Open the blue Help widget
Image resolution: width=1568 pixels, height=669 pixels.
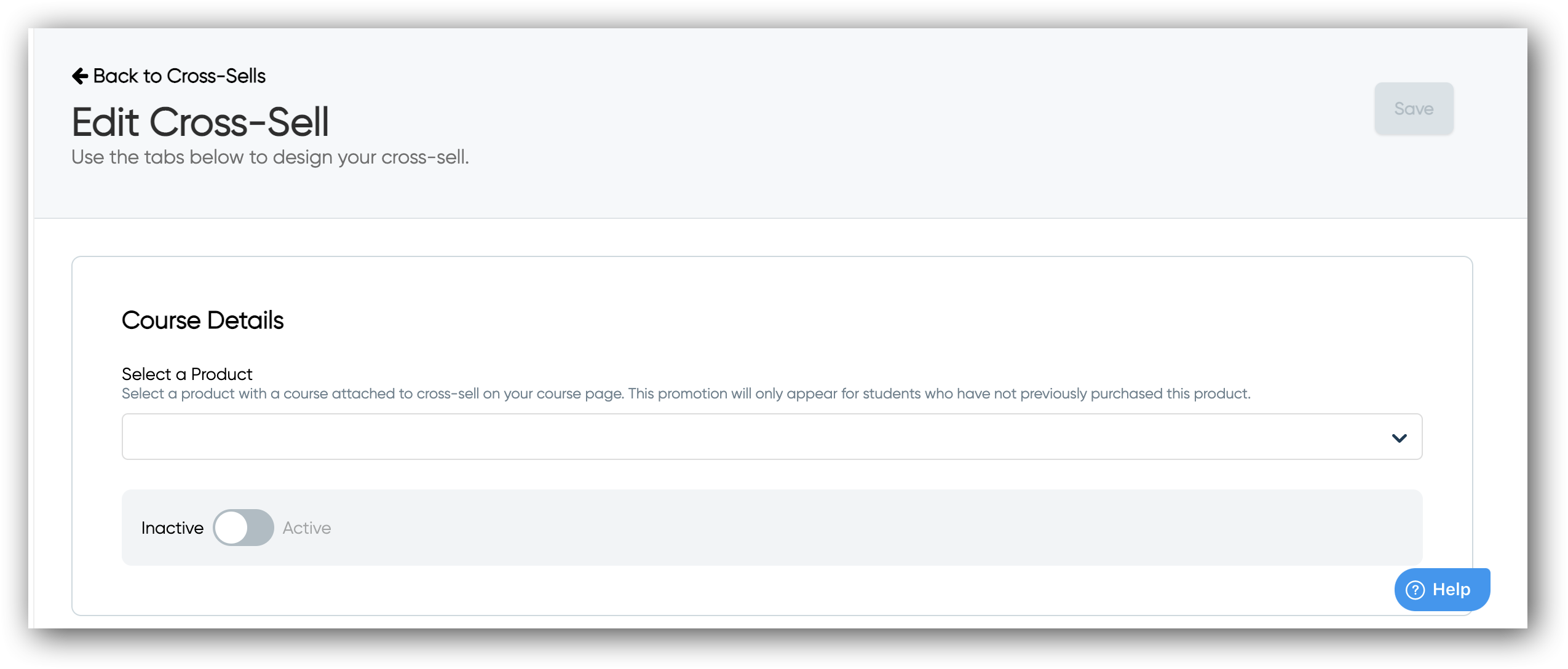(1441, 589)
